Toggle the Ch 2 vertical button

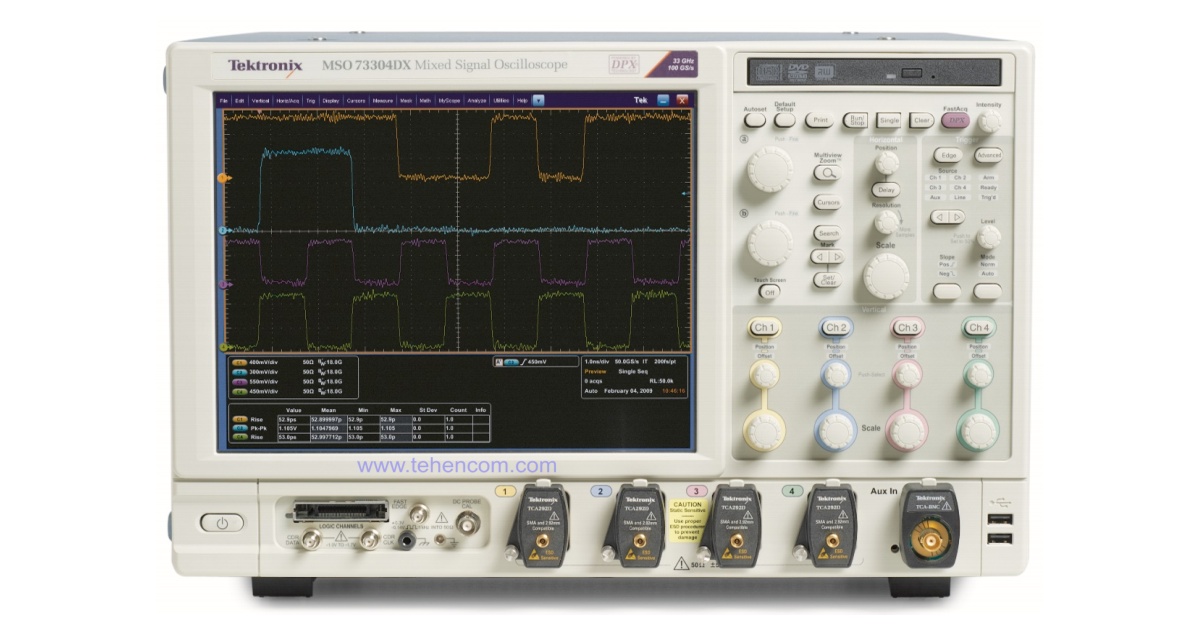pyautogui.click(x=836, y=328)
